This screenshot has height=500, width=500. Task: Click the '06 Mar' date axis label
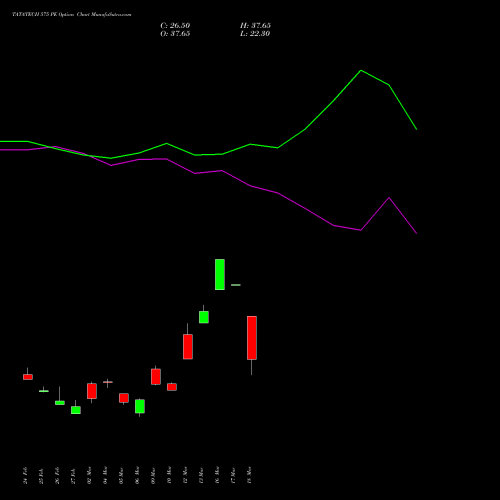[137, 475]
